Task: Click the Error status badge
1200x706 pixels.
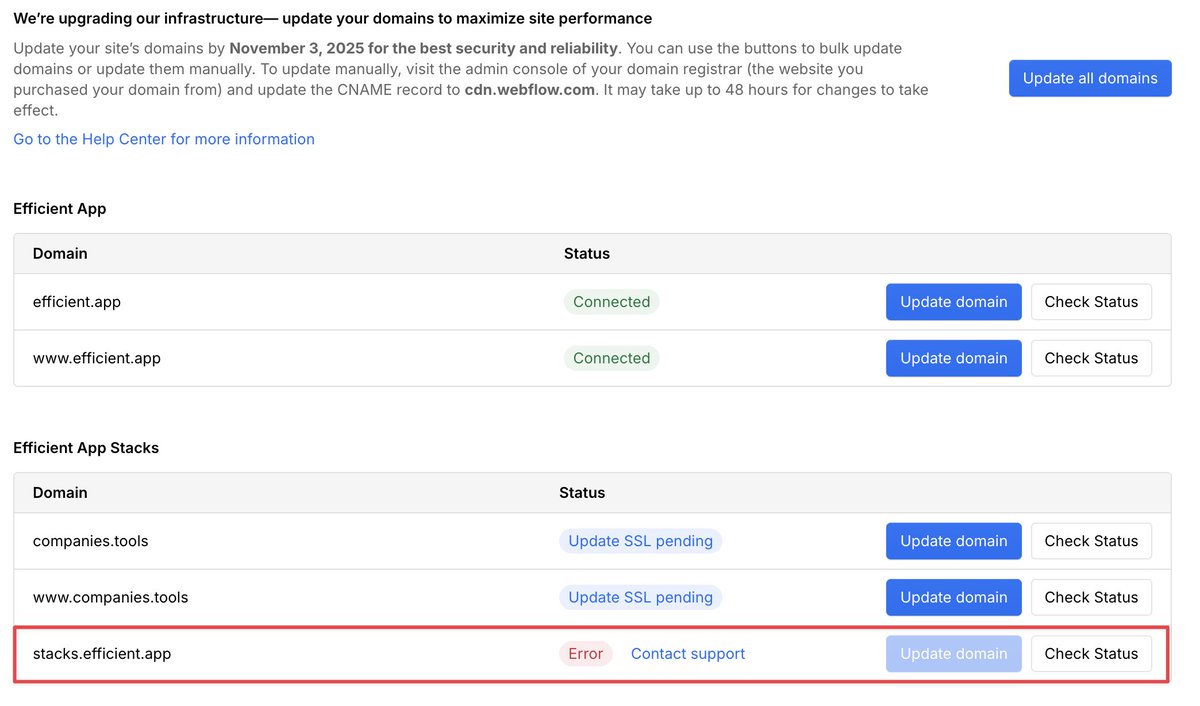Action: (x=585, y=654)
